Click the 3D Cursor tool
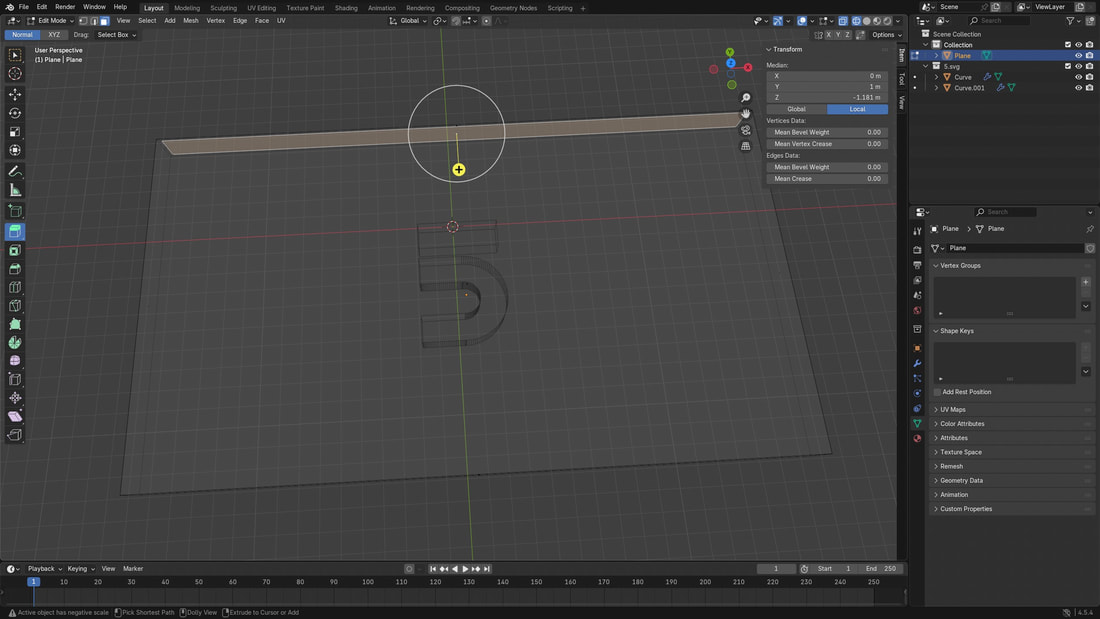 (15, 74)
